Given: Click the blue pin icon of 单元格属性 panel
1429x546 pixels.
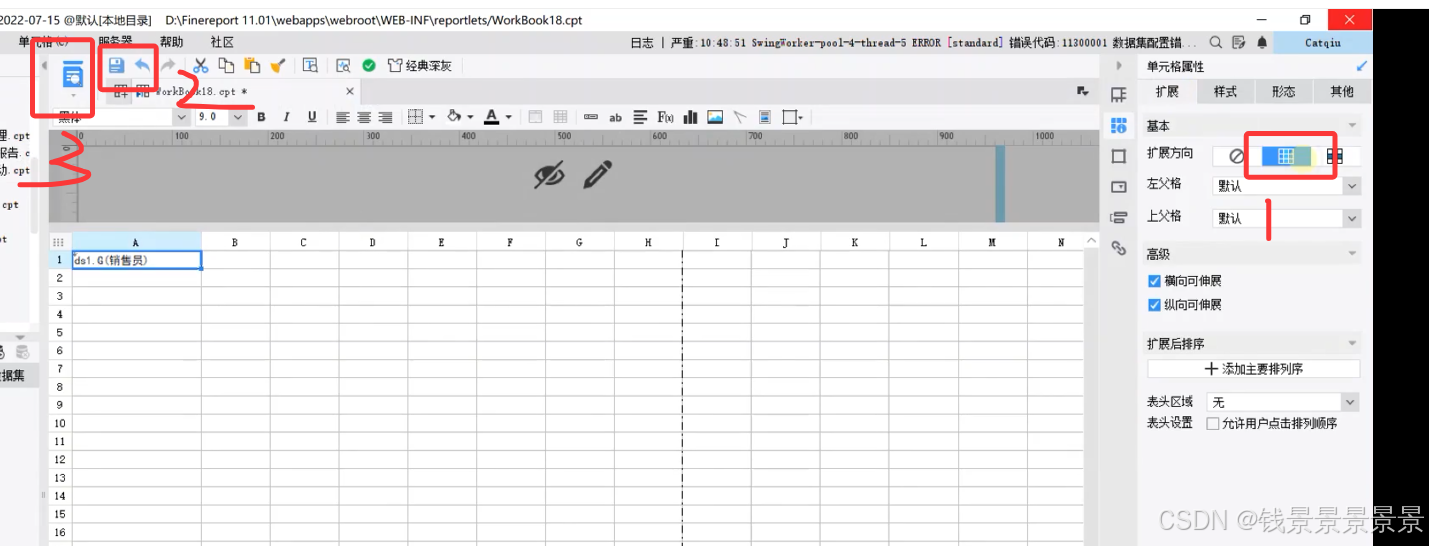Looking at the screenshot, I should [x=1360, y=66].
